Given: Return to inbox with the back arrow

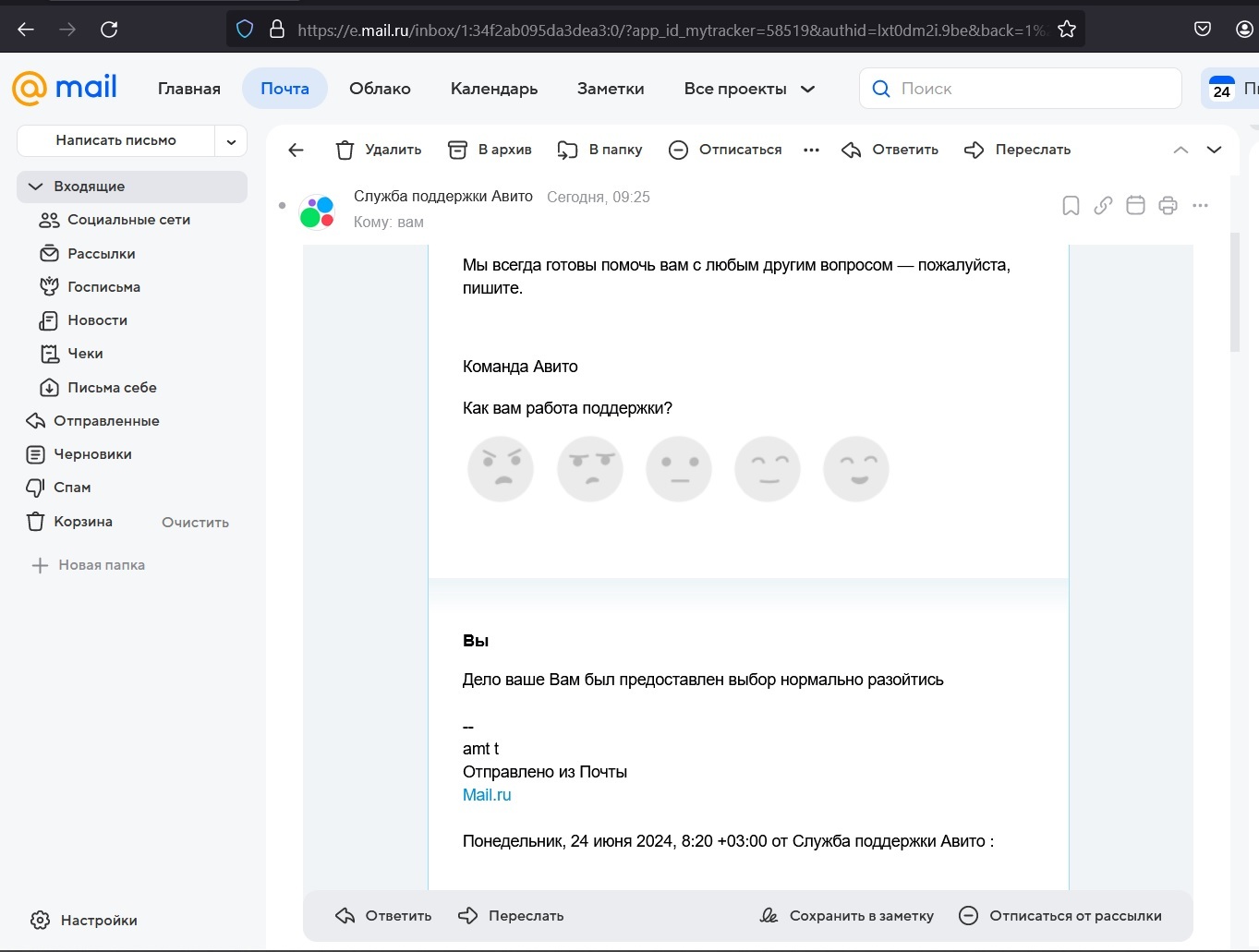Looking at the screenshot, I should click(x=296, y=150).
